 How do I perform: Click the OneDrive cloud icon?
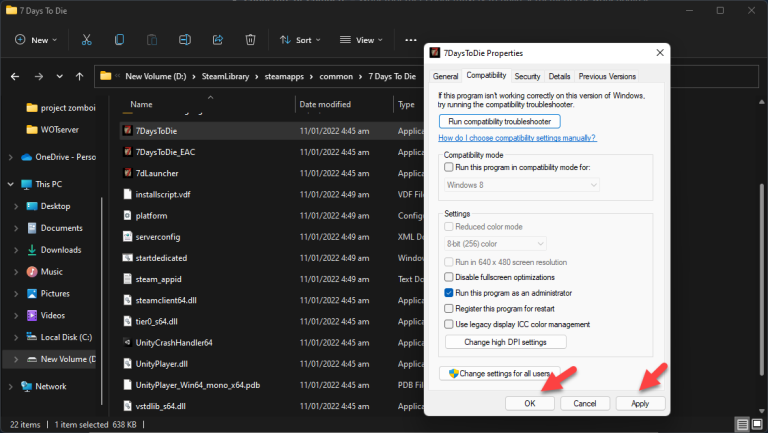click(26, 157)
